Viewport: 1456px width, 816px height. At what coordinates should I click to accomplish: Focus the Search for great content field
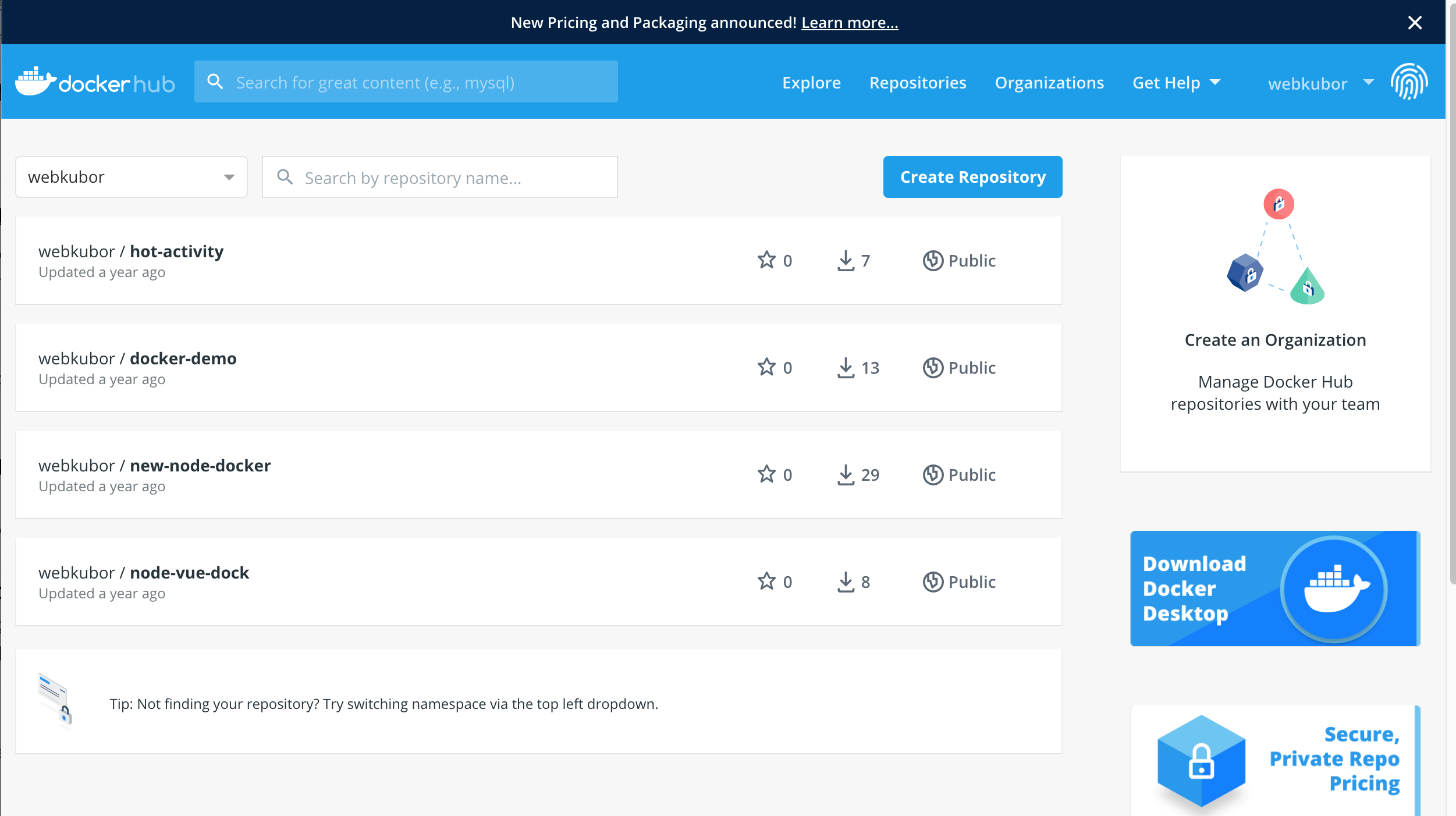point(406,81)
